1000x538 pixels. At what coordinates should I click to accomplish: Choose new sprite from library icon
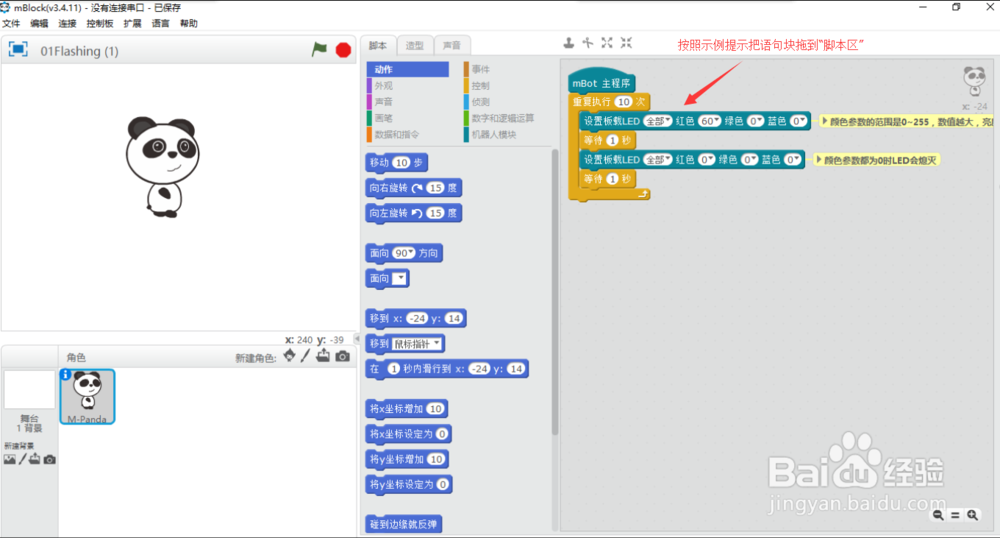290,356
